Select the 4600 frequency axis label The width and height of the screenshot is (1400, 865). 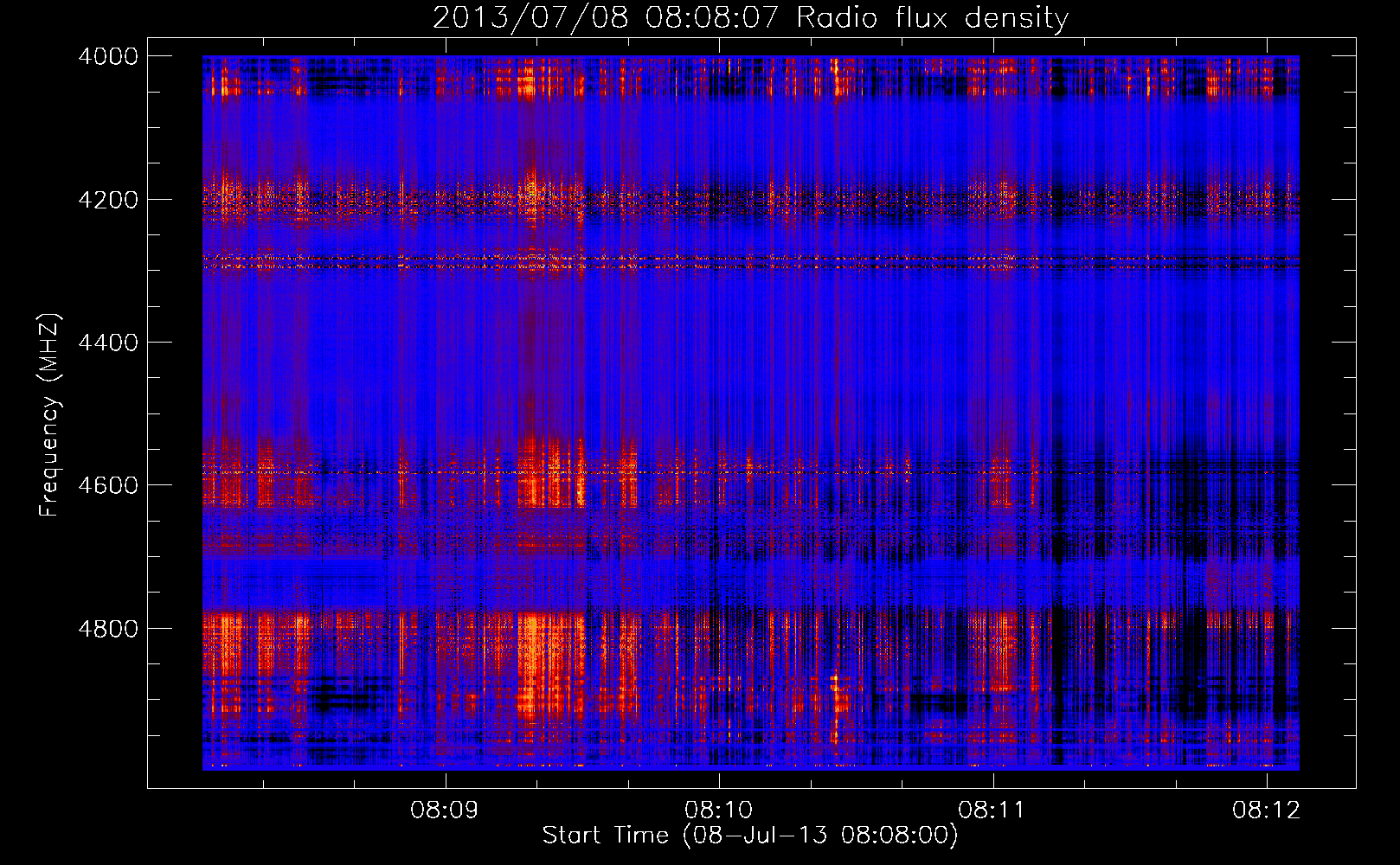108,485
